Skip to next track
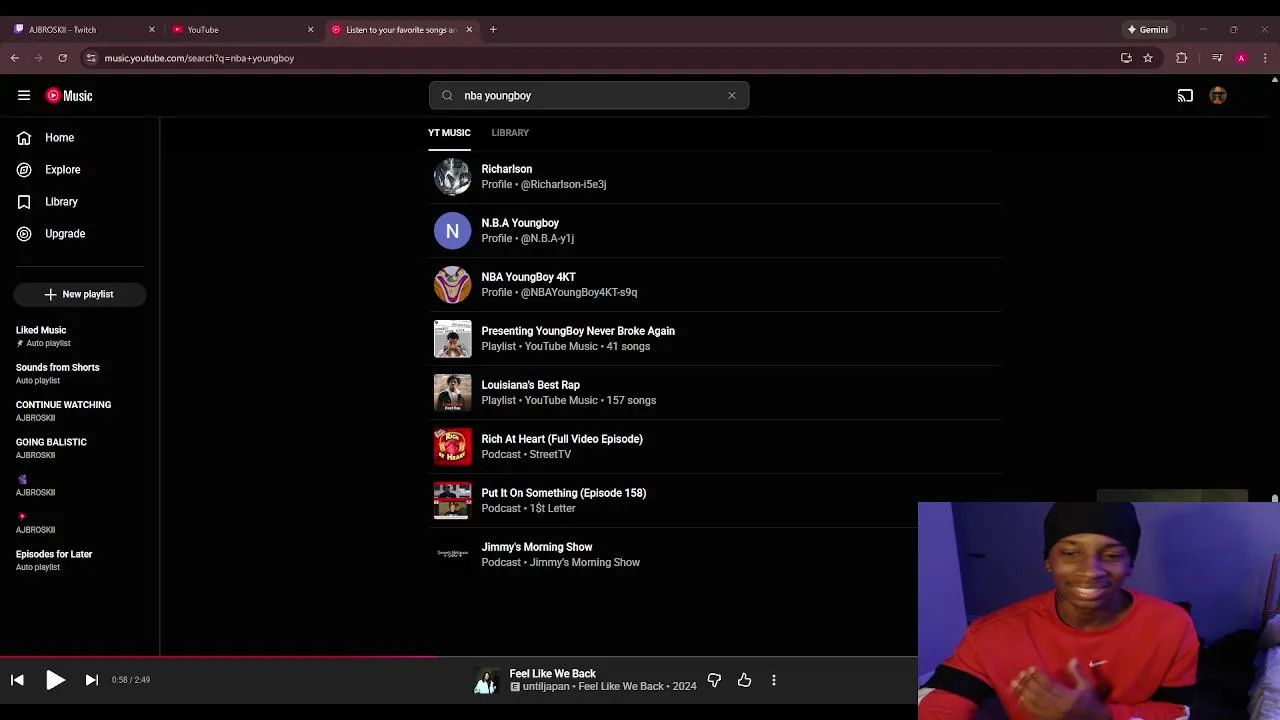Image resolution: width=1280 pixels, height=720 pixels. pos(91,680)
